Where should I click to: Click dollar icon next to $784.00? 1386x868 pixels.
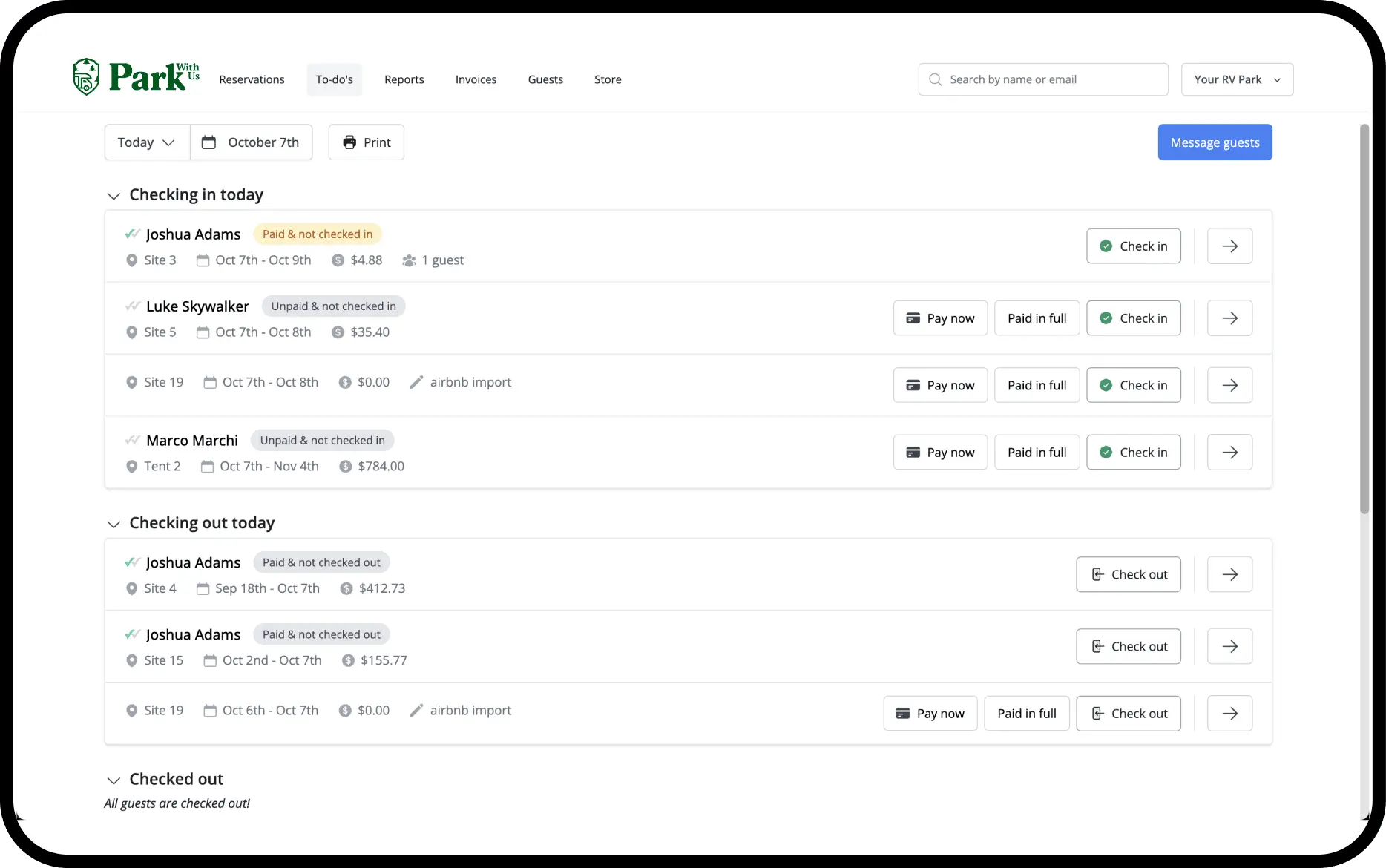click(x=345, y=467)
